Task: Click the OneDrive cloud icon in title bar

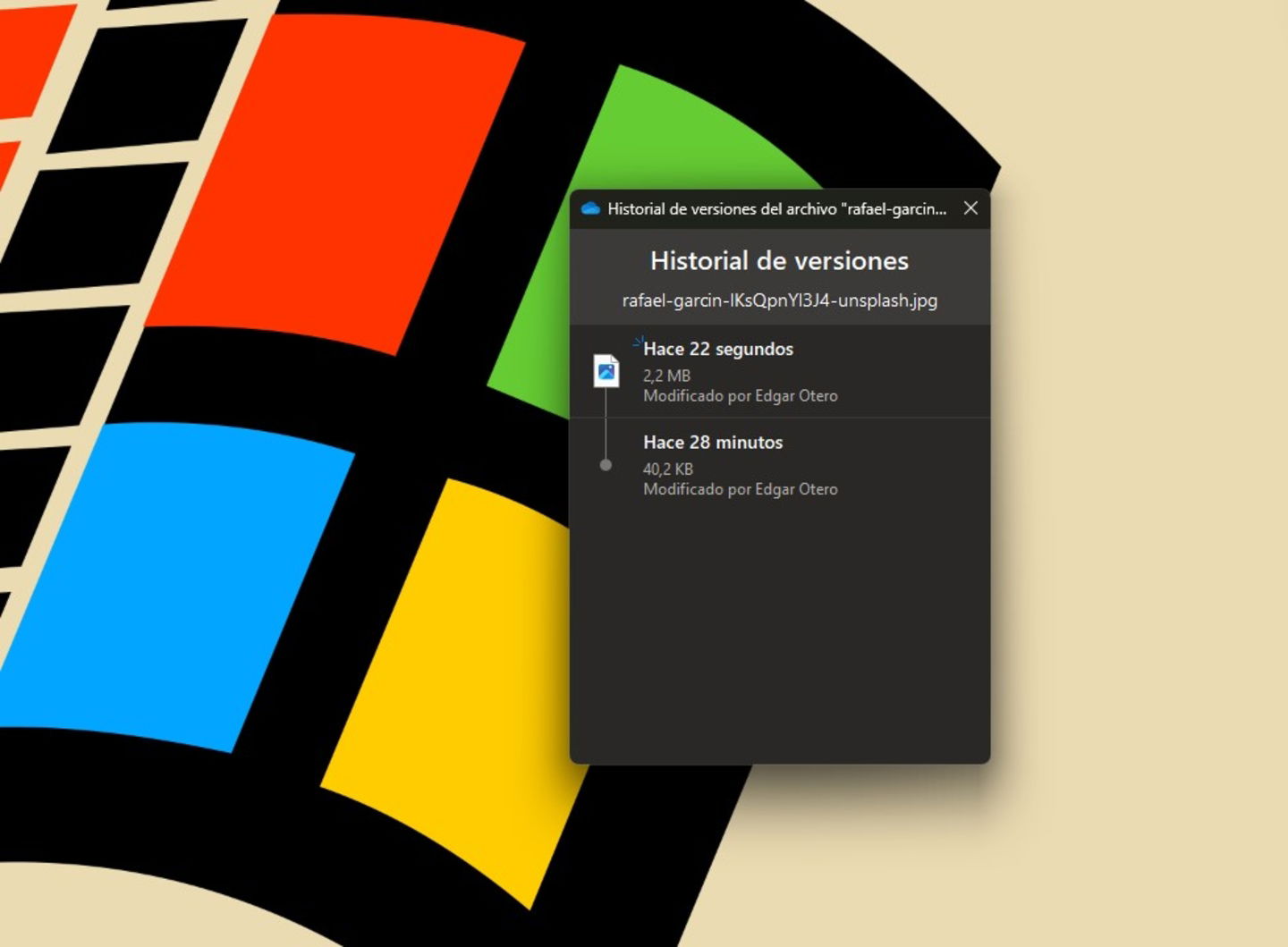Action: coord(589,208)
